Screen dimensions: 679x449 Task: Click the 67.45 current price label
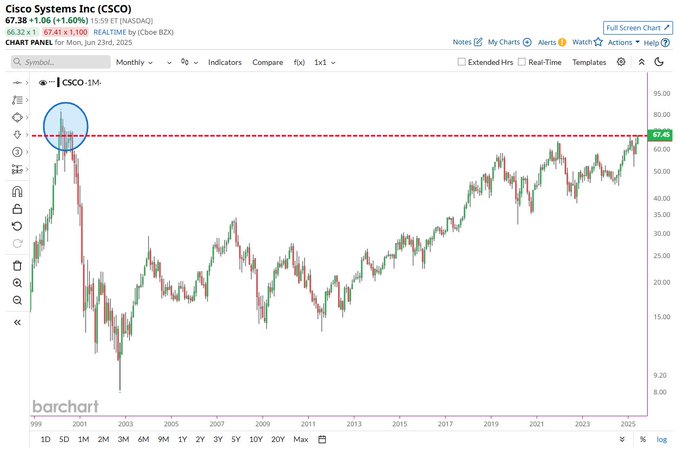(660, 135)
